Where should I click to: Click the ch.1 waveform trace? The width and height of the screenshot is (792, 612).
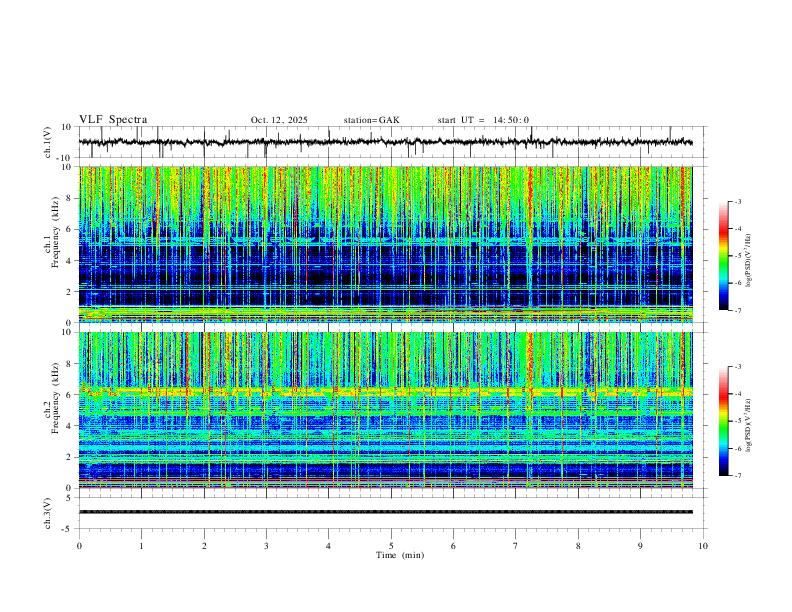pos(385,142)
